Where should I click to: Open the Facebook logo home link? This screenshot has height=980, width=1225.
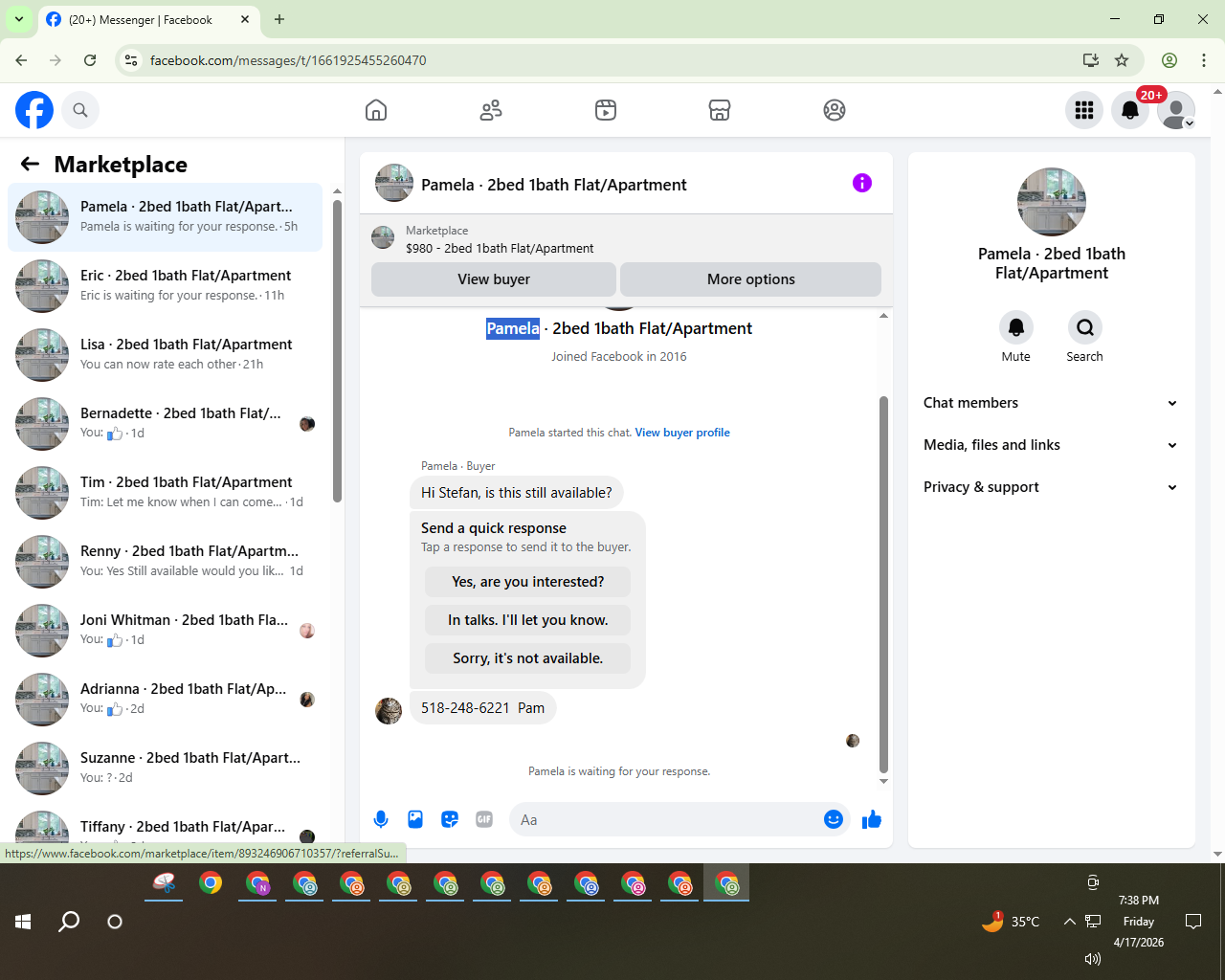(34, 110)
